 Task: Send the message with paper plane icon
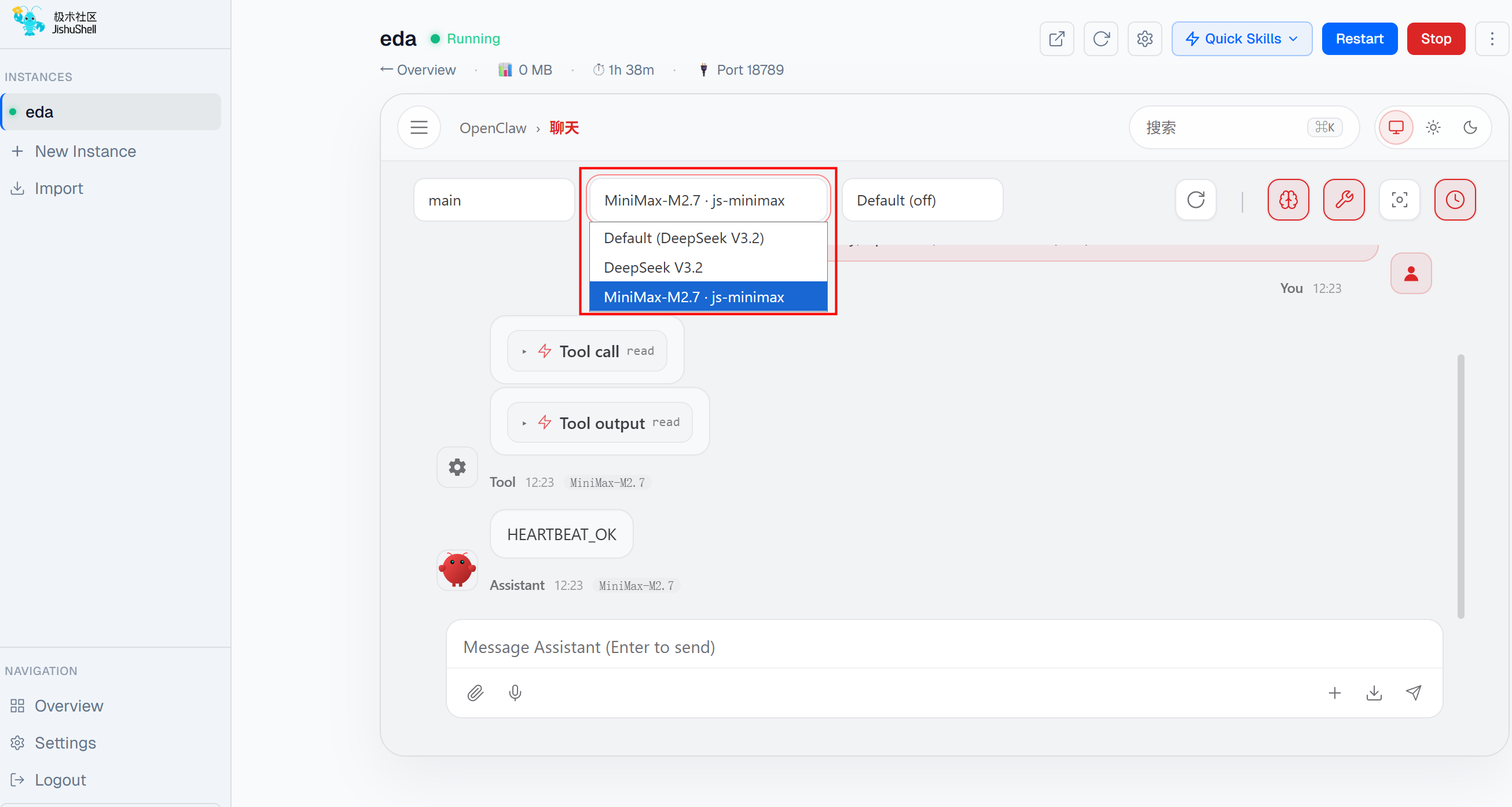1414,693
